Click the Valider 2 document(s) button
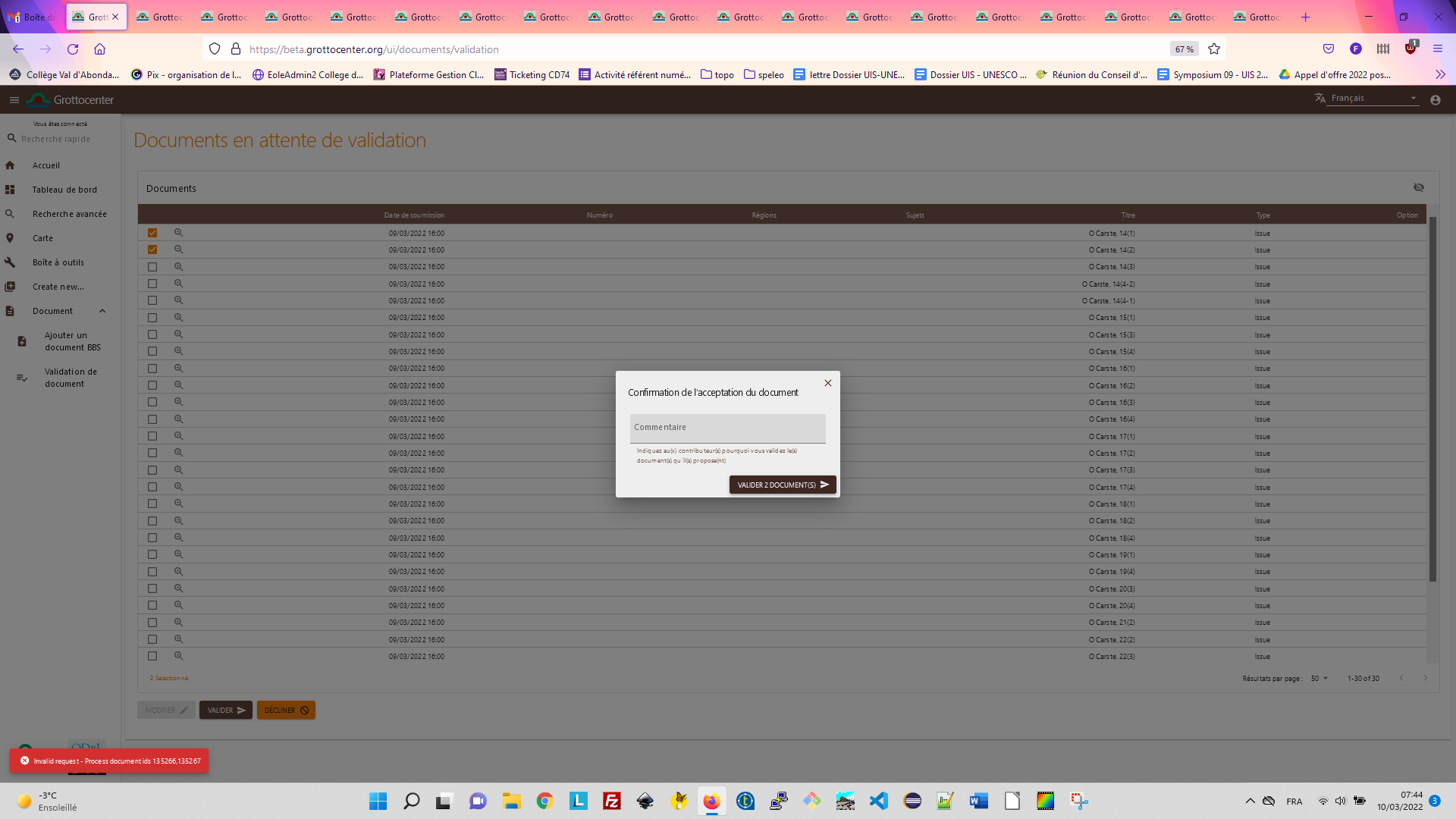 [782, 485]
